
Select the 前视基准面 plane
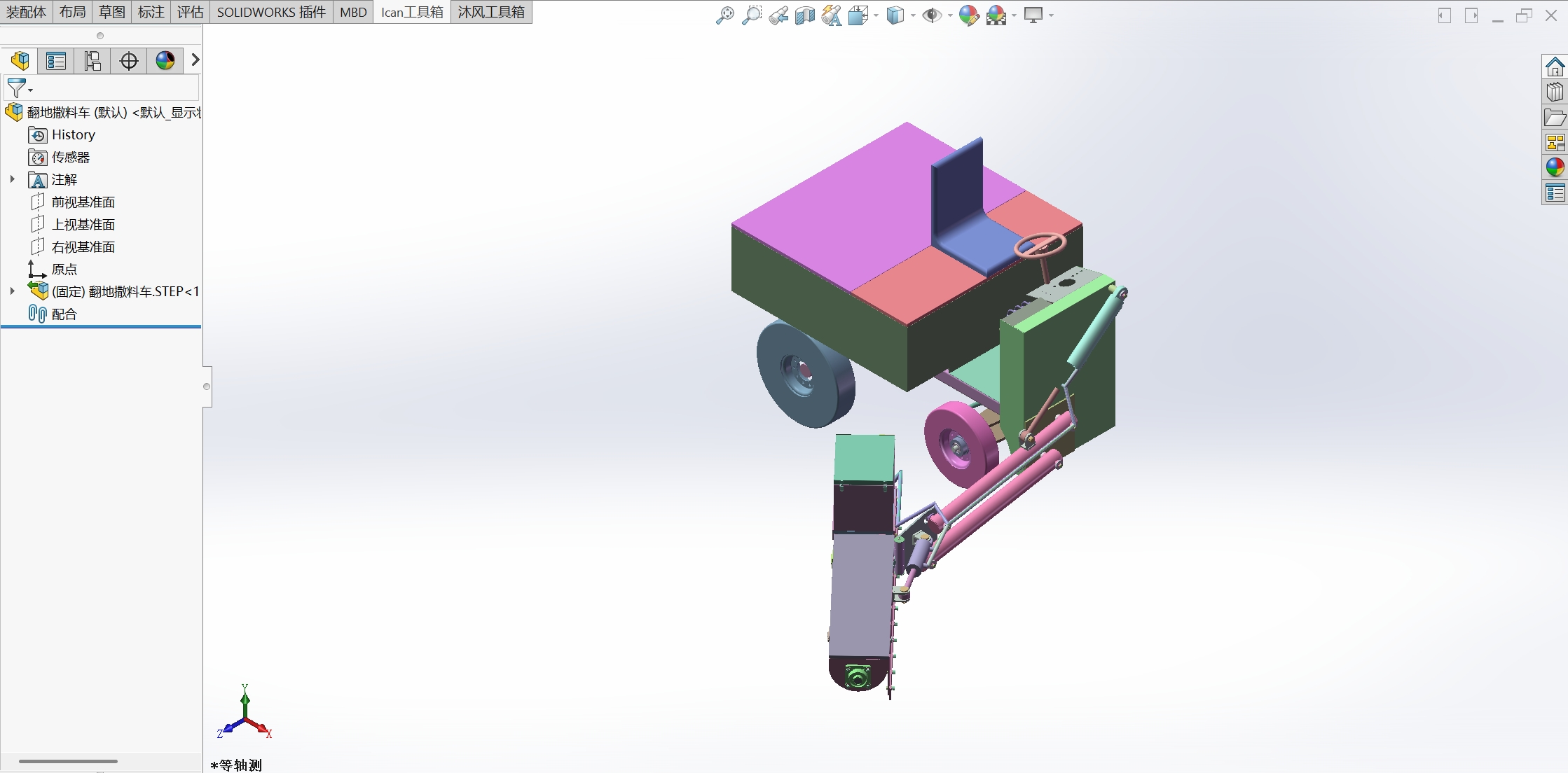(83, 202)
